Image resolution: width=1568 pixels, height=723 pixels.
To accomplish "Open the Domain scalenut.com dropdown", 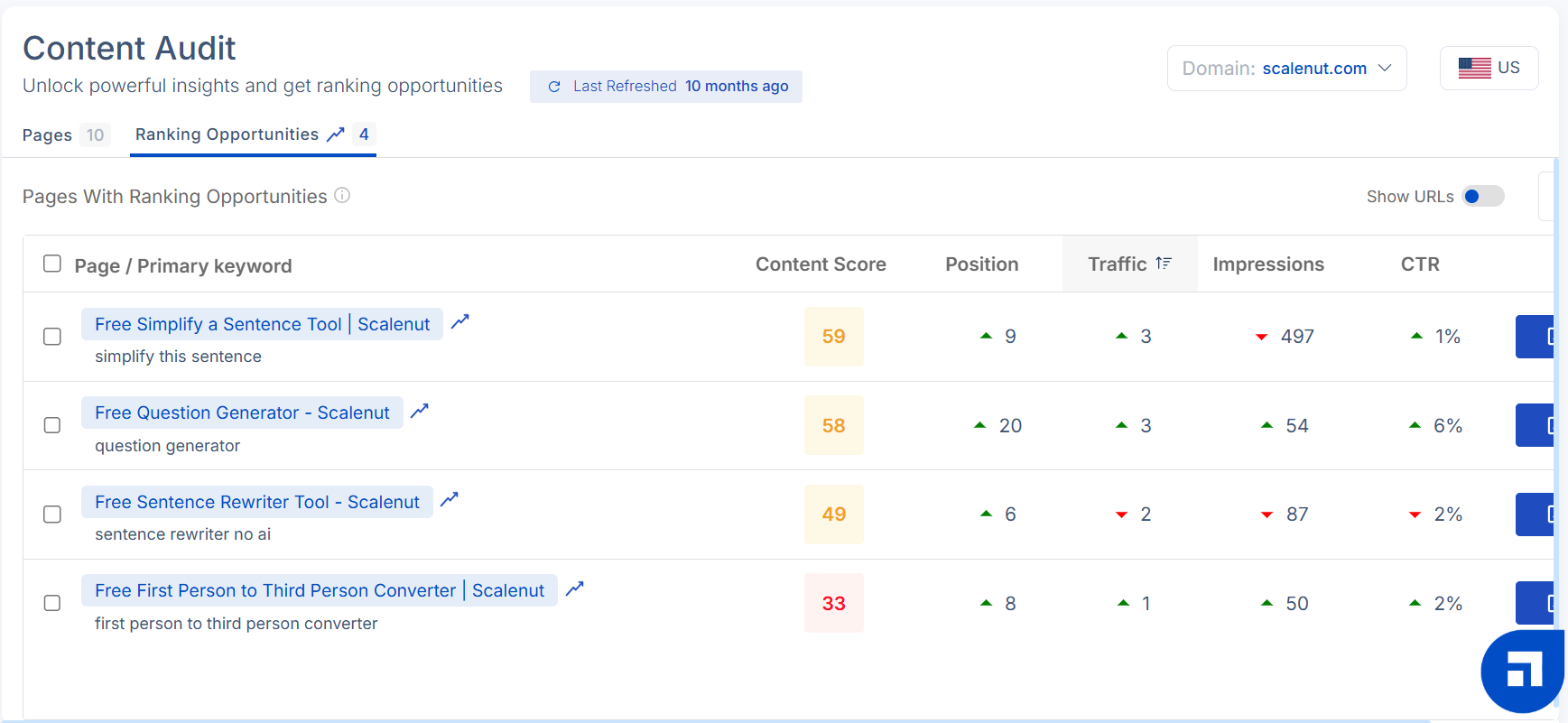I will pos(1286,69).
